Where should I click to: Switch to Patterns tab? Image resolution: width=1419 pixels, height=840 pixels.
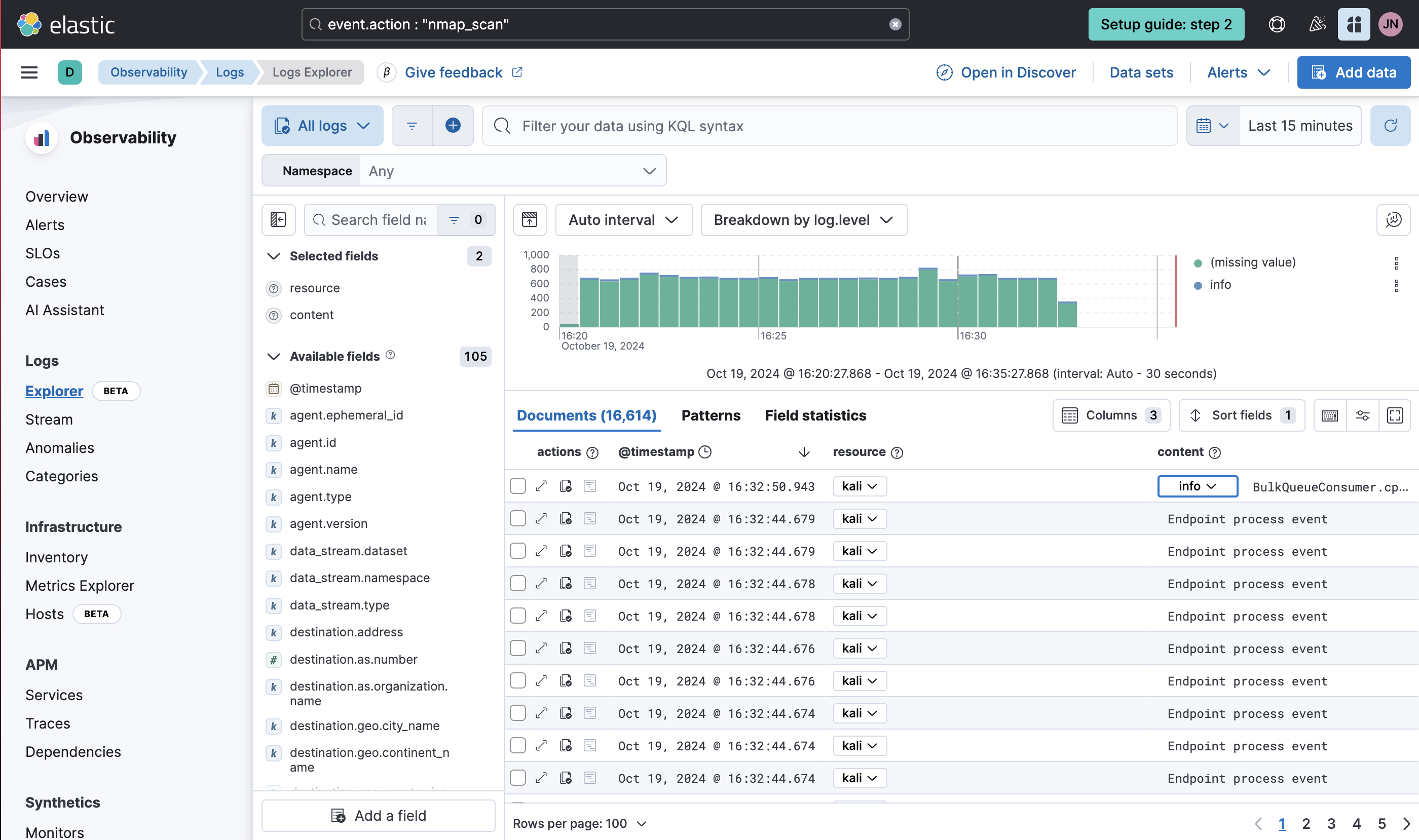point(711,415)
